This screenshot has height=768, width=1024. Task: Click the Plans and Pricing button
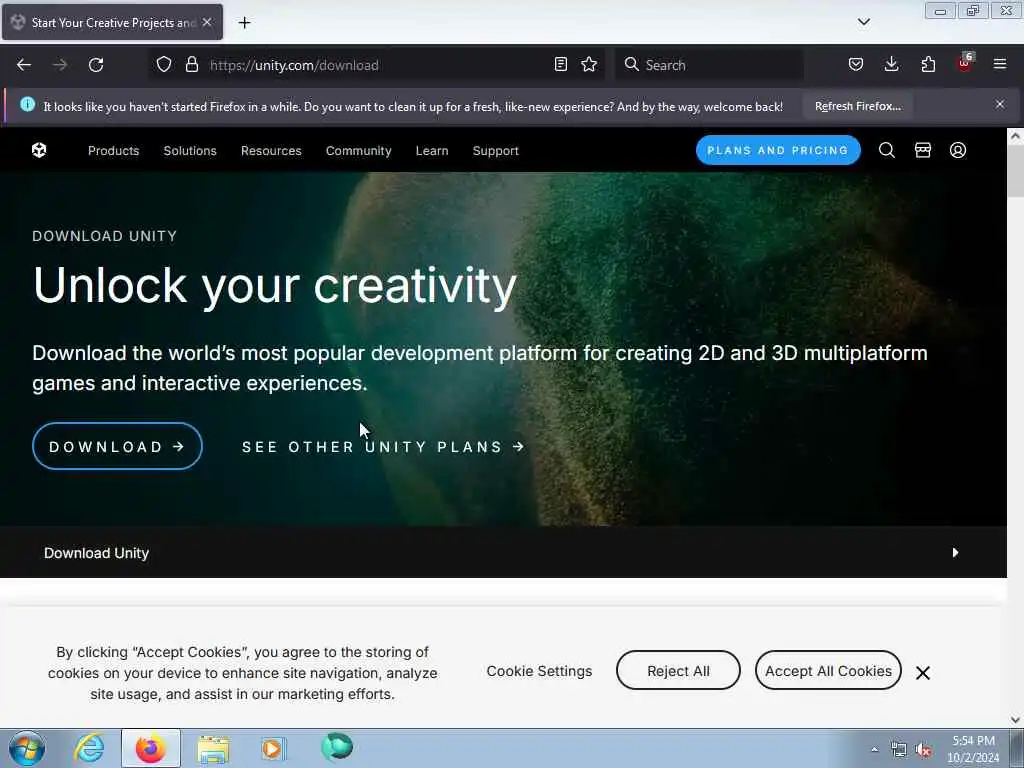coord(778,150)
